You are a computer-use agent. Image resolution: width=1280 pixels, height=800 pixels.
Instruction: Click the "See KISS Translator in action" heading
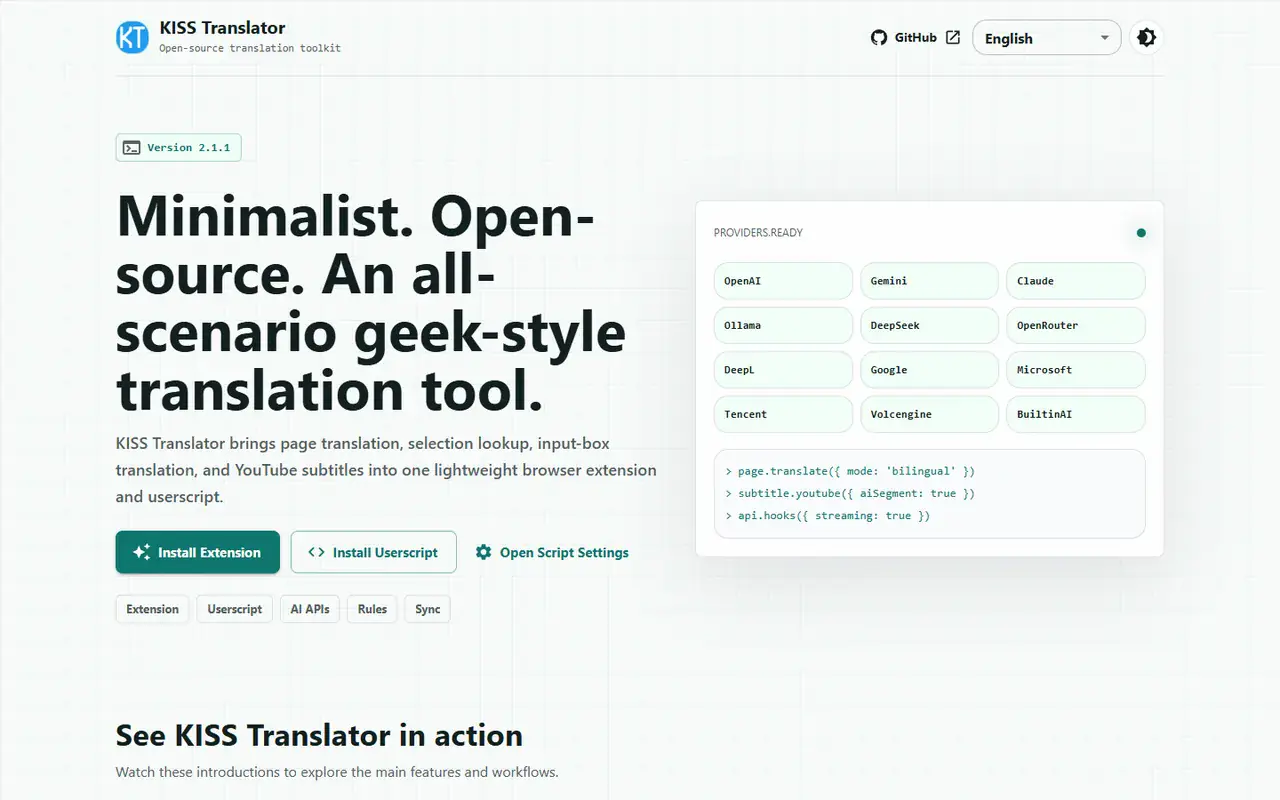(x=319, y=735)
